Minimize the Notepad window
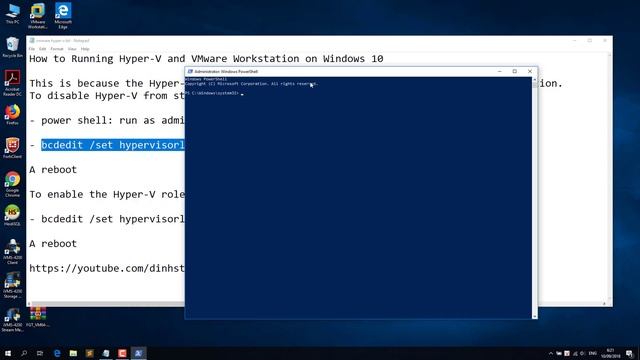The image size is (640, 360). (574, 40)
